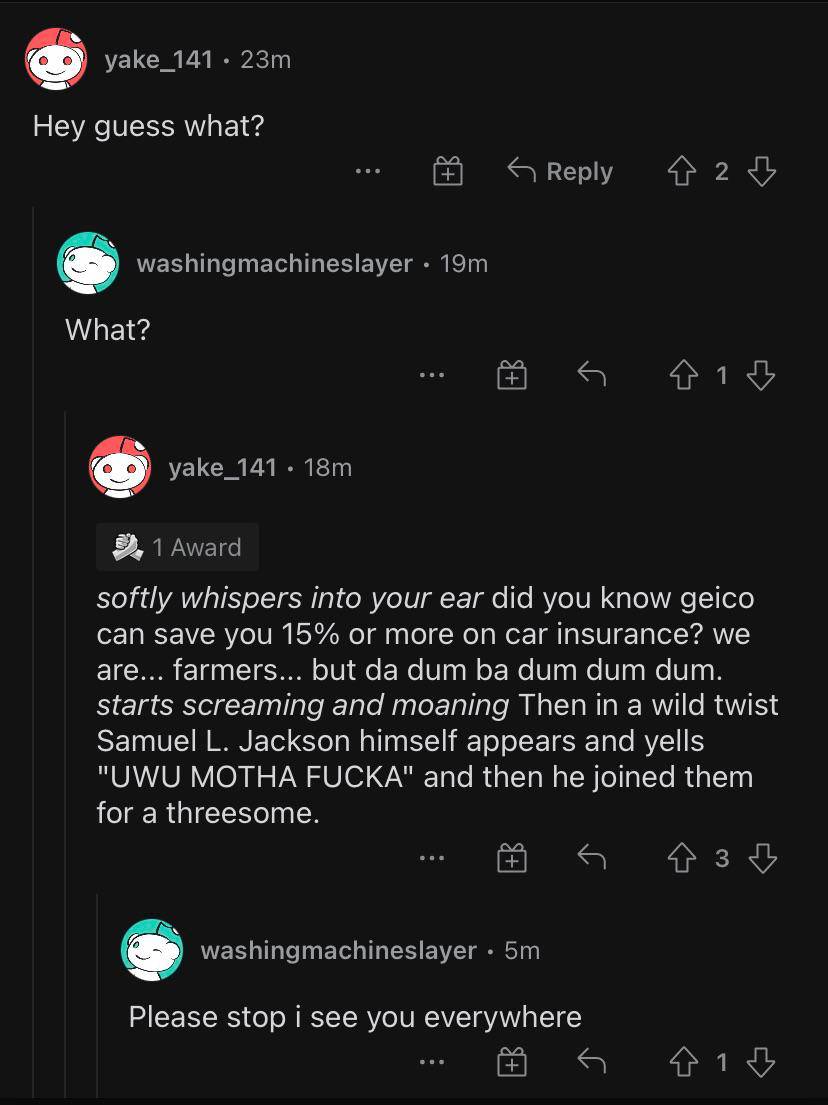
Task: Reply arrow on the "What?" comment
Action: pos(591,374)
